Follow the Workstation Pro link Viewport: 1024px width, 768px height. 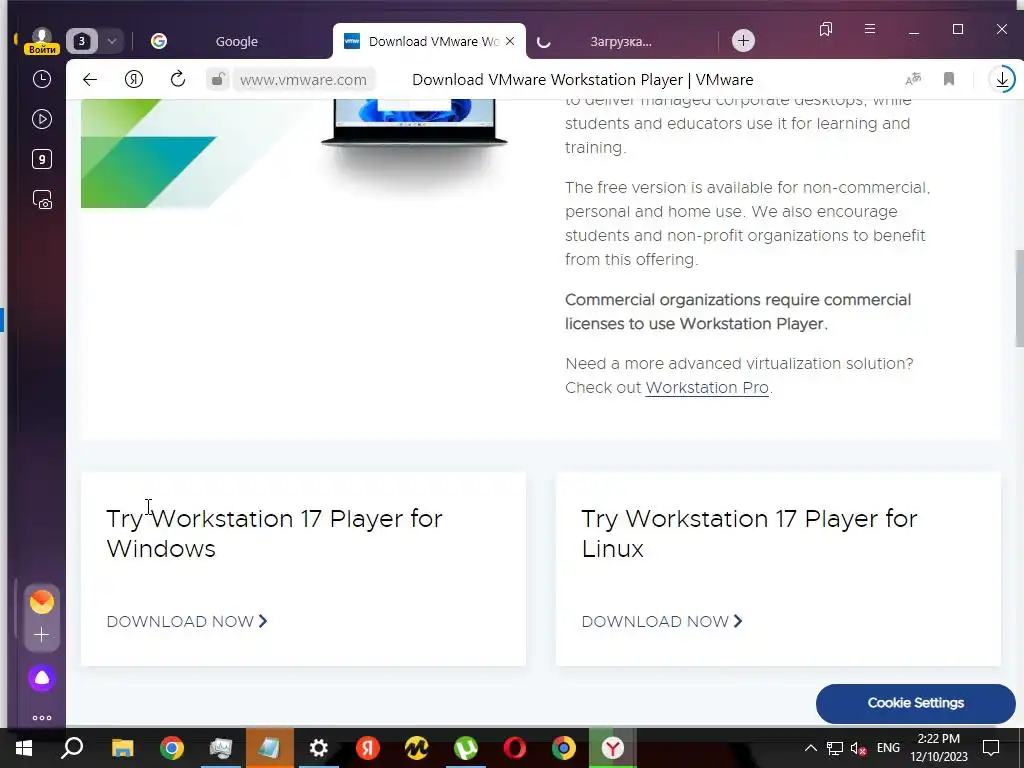coord(707,387)
